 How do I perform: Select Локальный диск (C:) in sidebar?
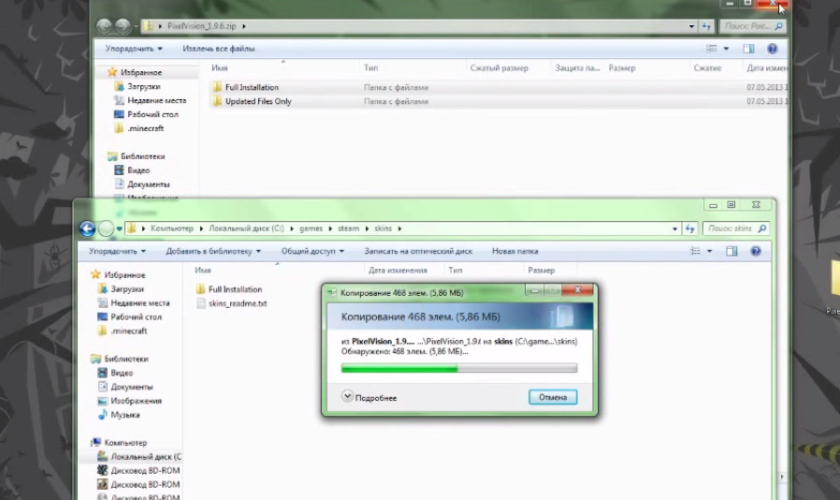click(x=146, y=457)
